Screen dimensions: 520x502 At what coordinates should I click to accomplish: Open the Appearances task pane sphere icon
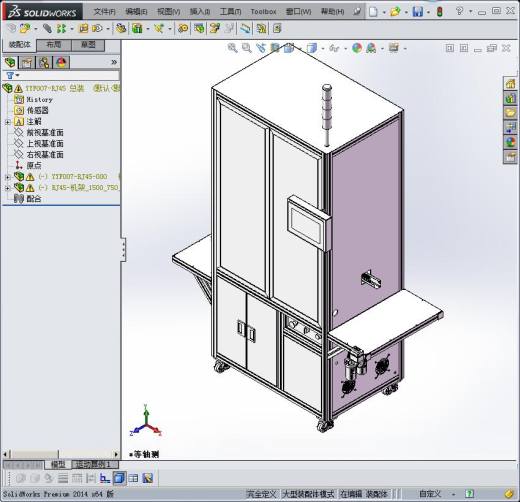(x=510, y=142)
